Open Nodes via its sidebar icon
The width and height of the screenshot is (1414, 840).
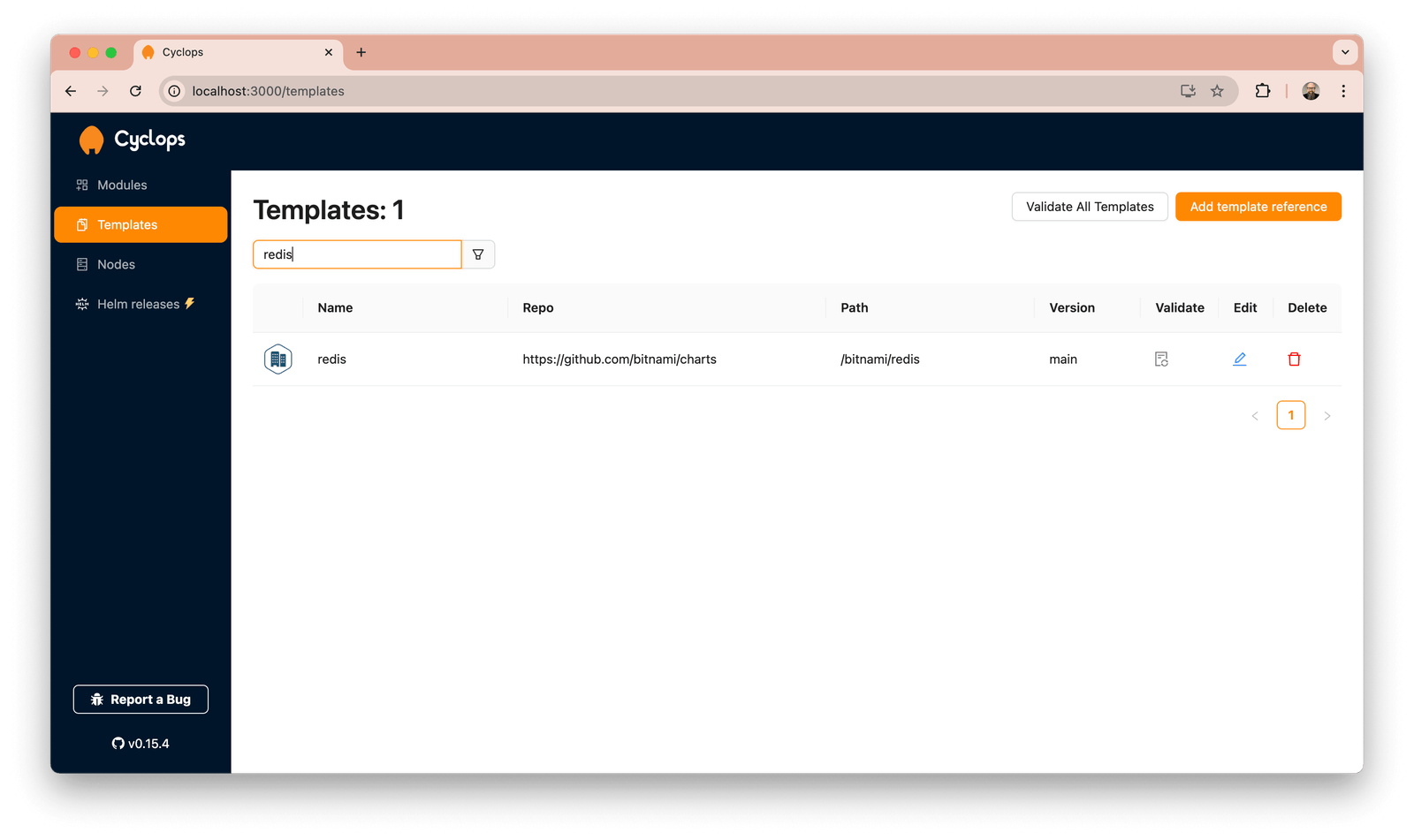tap(82, 264)
